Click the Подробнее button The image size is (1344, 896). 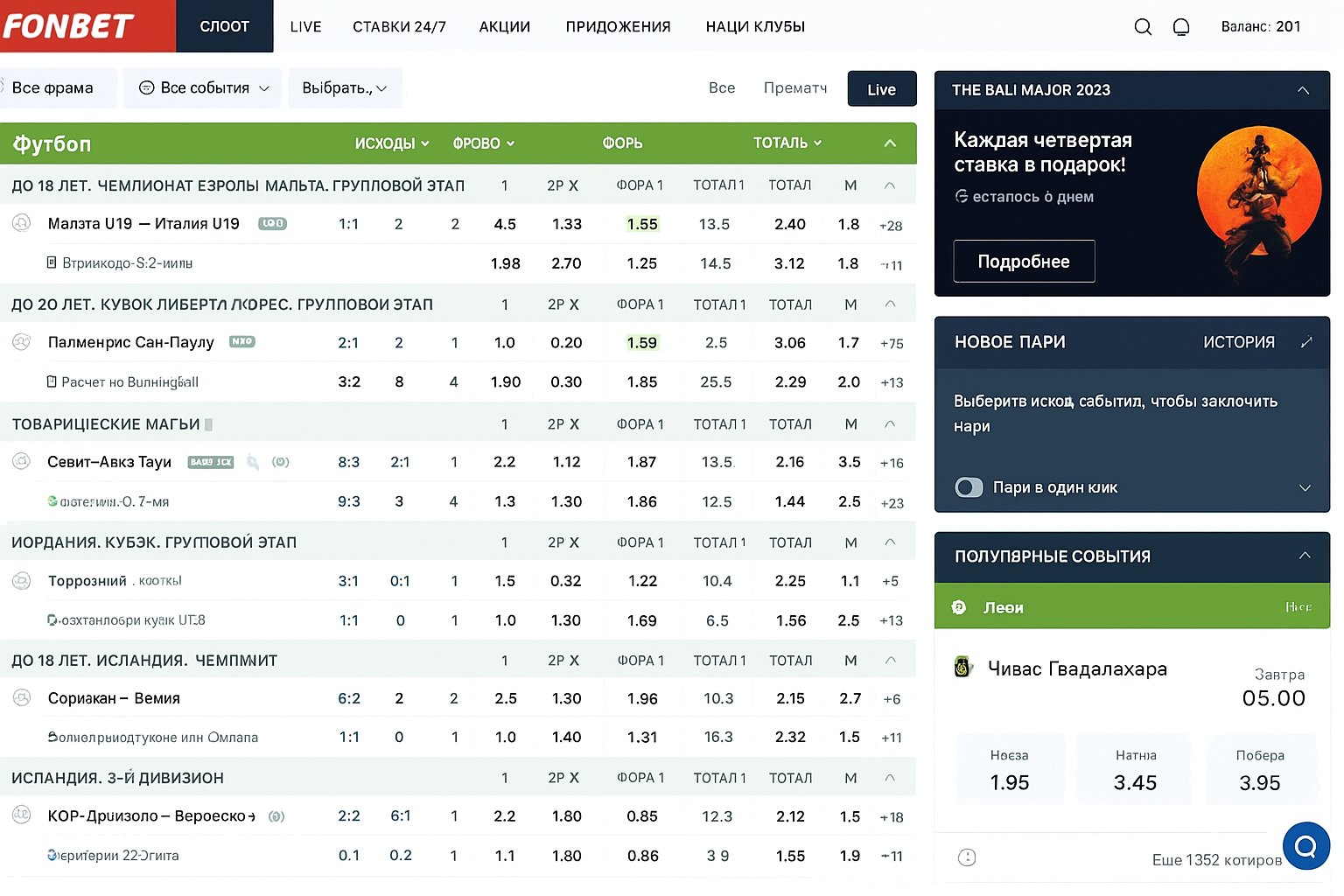coord(1024,262)
